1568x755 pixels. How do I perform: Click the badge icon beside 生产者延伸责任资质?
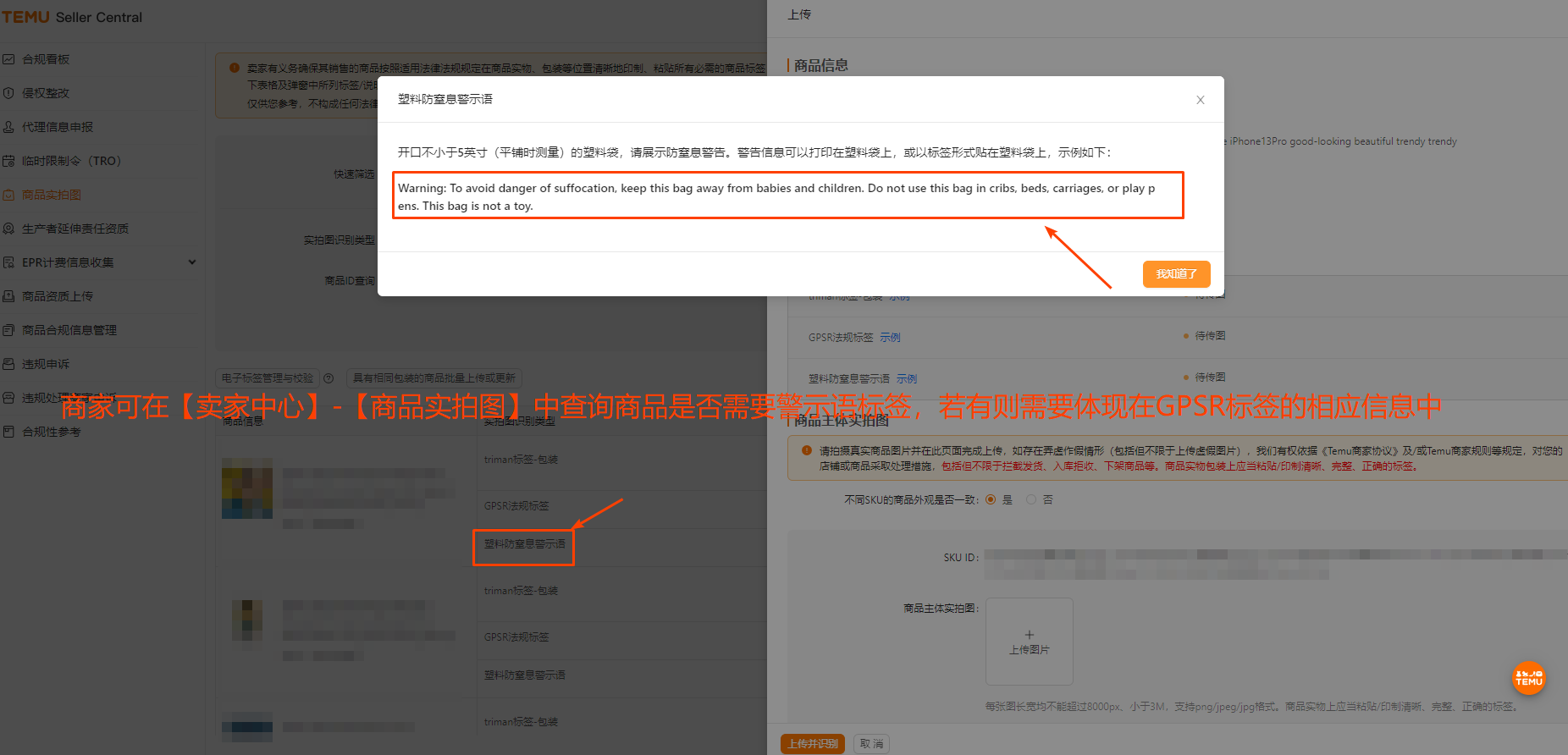coord(8,229)
